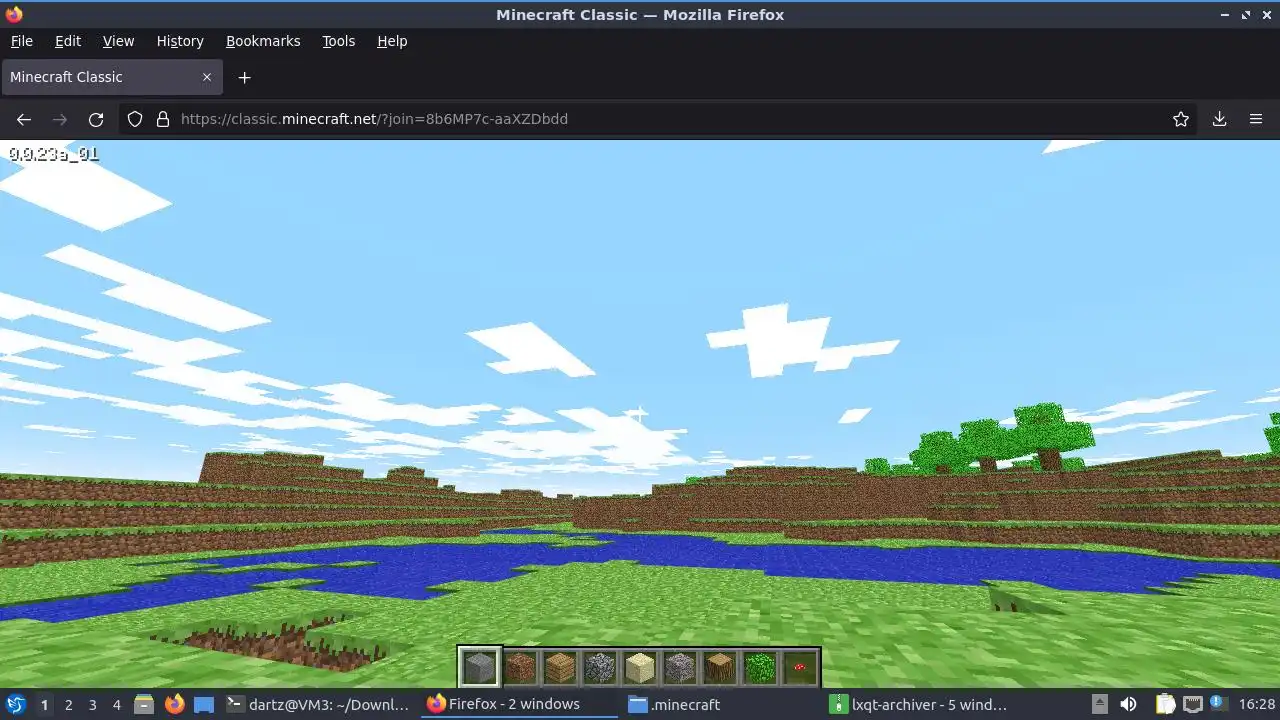Open the LXQt start menu
This screenshot has width=1280, height=720.
[x=16, y=704]
